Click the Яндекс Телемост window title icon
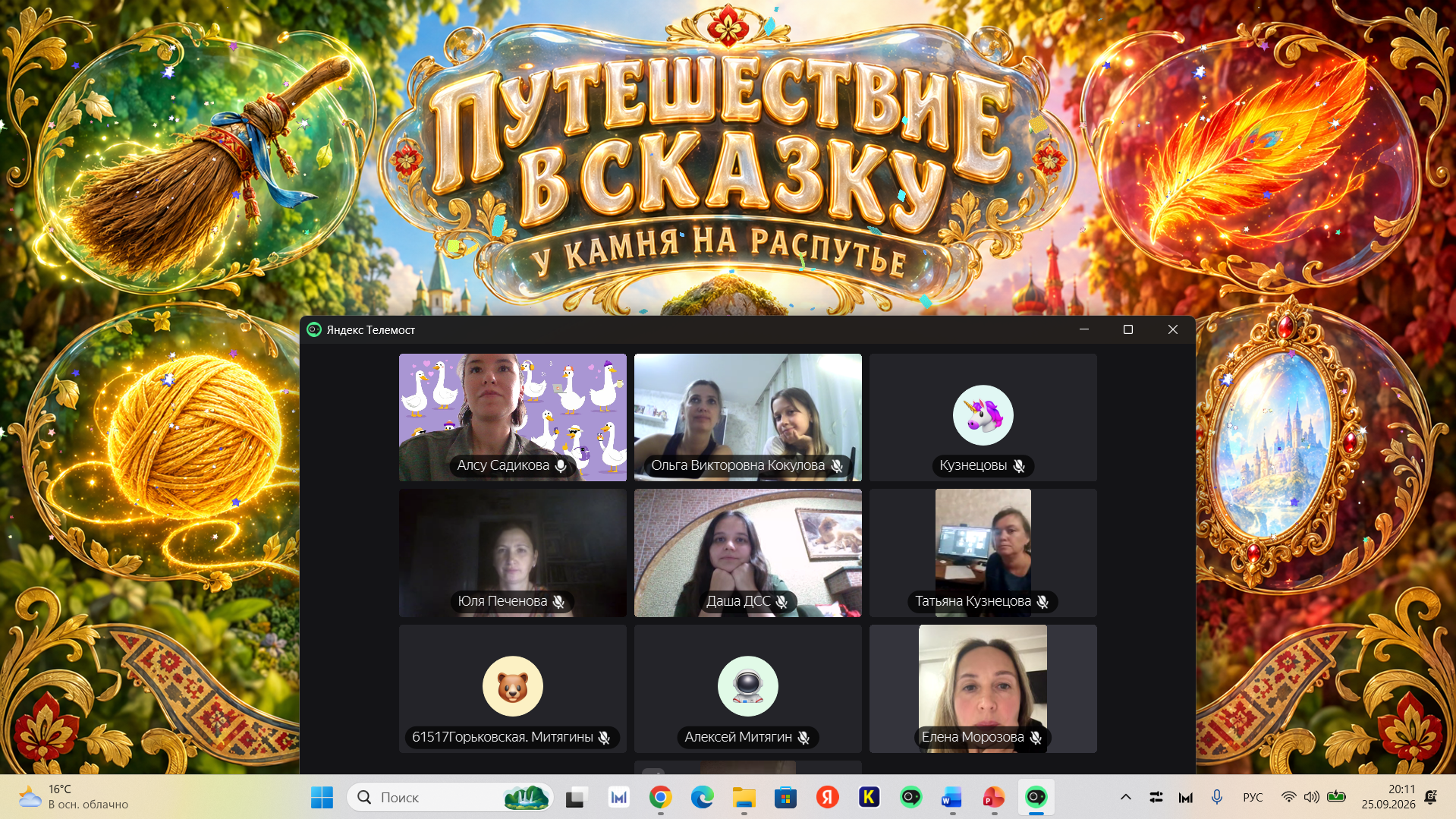 tap(314, 329)
